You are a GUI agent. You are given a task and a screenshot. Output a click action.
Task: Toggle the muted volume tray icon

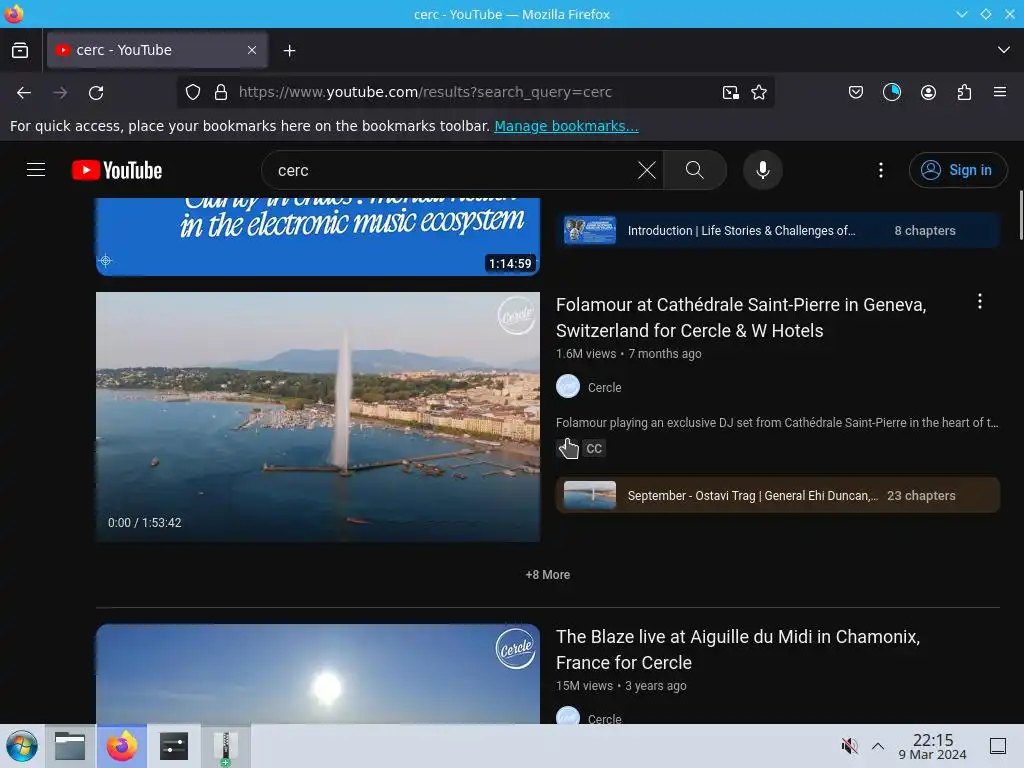(x=849, y=746)
